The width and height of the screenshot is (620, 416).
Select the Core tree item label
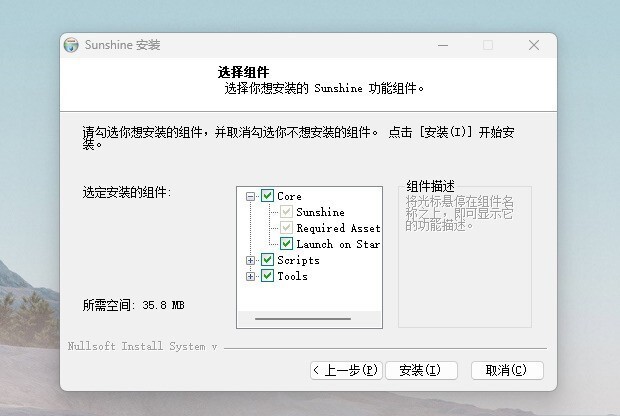pyautogui.click(x=289, y=196)
